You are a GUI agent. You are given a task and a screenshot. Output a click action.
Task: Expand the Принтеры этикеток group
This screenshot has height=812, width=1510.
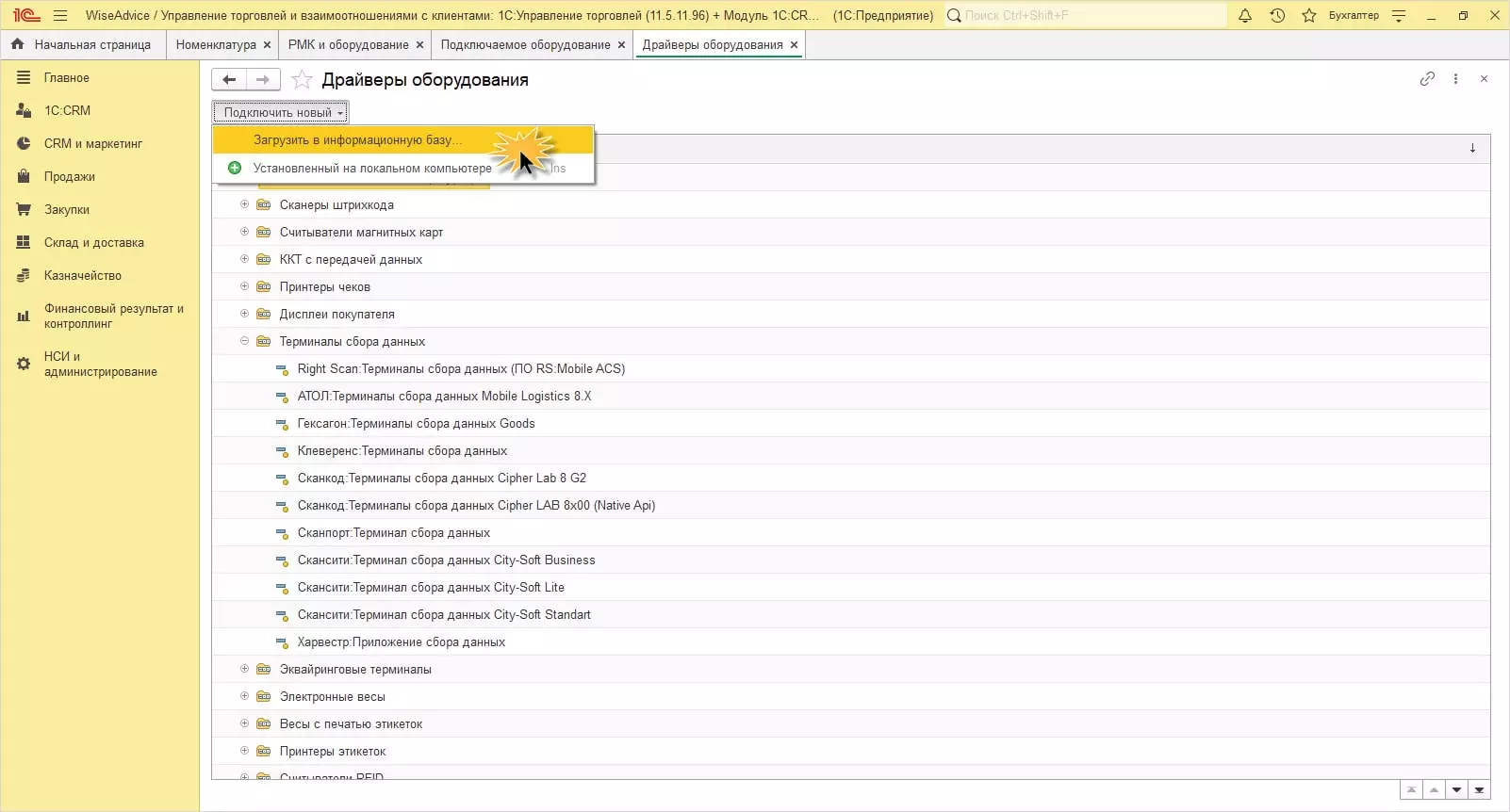(244, 751)
